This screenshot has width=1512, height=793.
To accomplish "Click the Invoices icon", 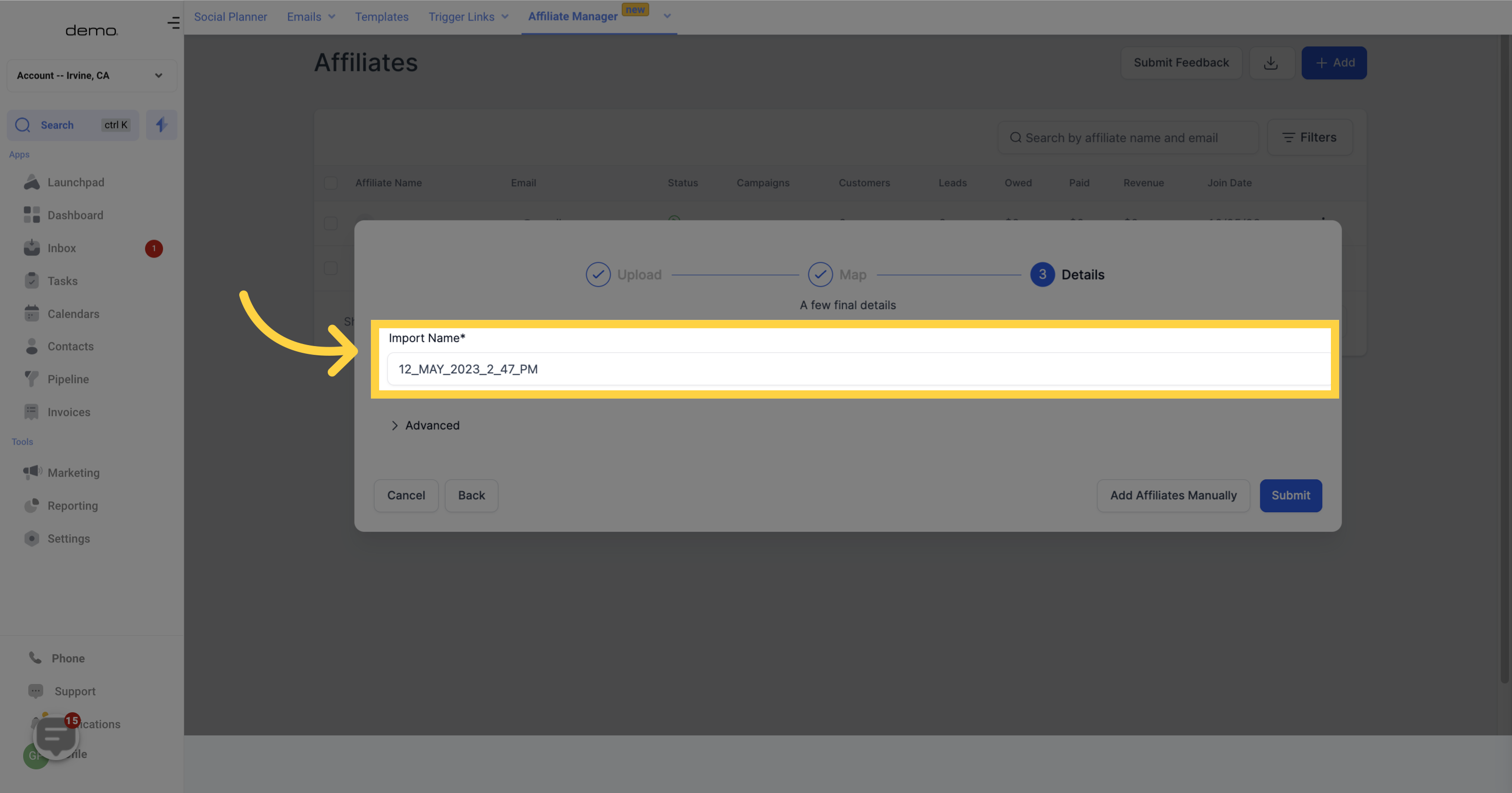I will [x=32, y=412].
